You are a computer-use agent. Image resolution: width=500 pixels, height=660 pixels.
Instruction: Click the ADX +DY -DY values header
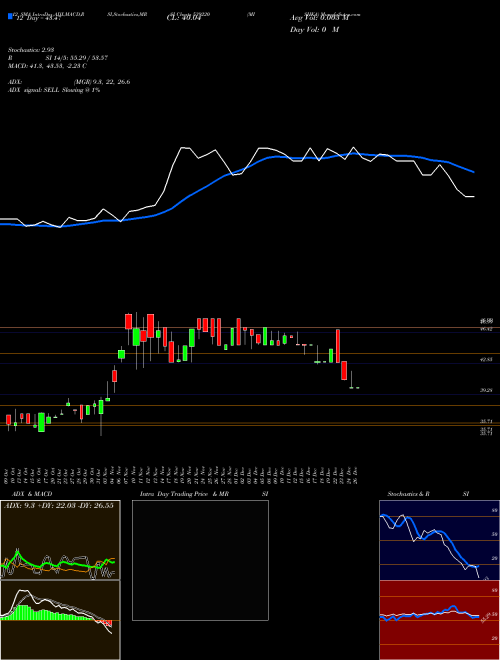pyautogui.click(x=59, y=505)
